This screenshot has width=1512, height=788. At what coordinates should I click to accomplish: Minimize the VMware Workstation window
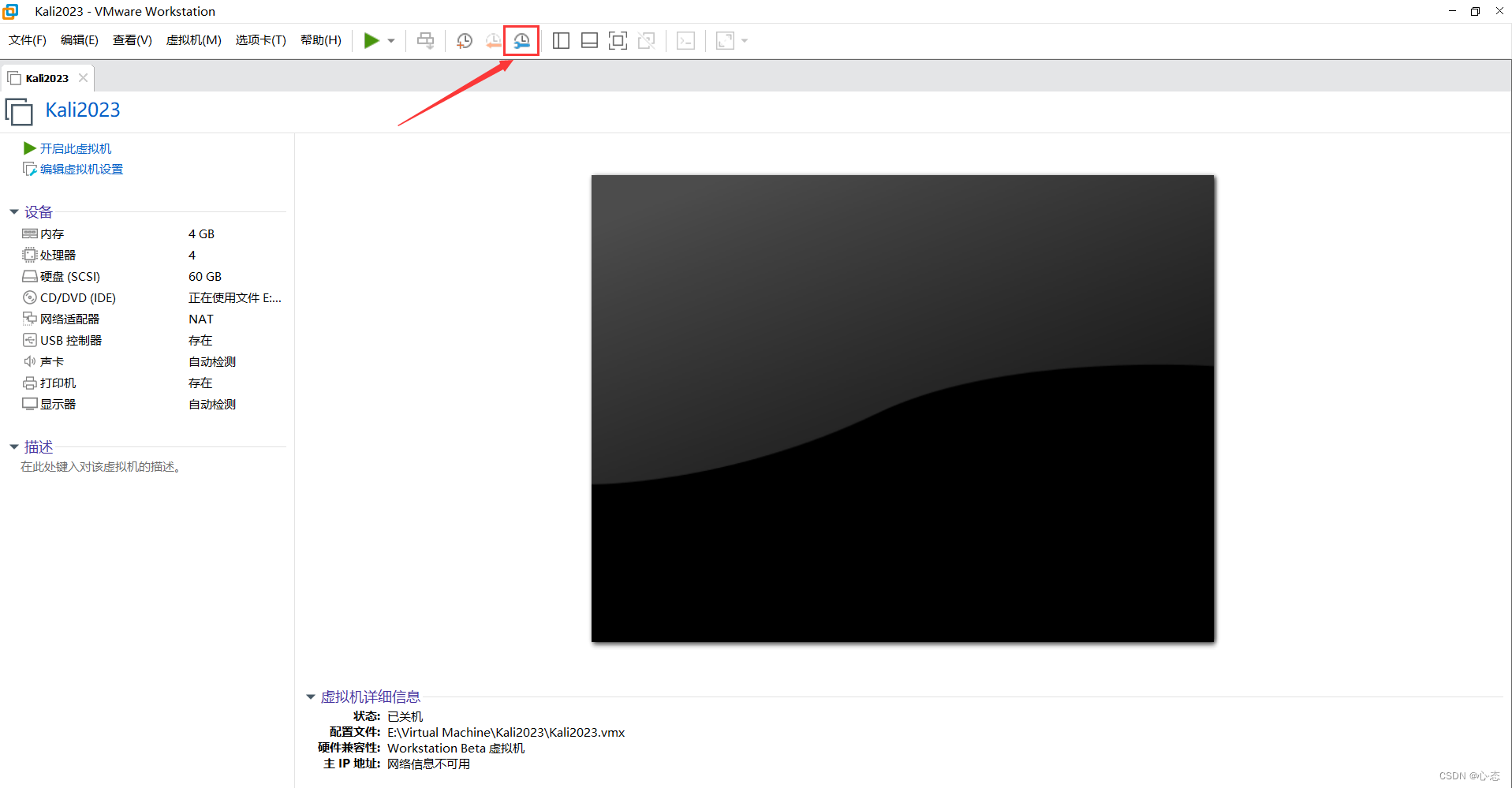(x=1452, y=11)
